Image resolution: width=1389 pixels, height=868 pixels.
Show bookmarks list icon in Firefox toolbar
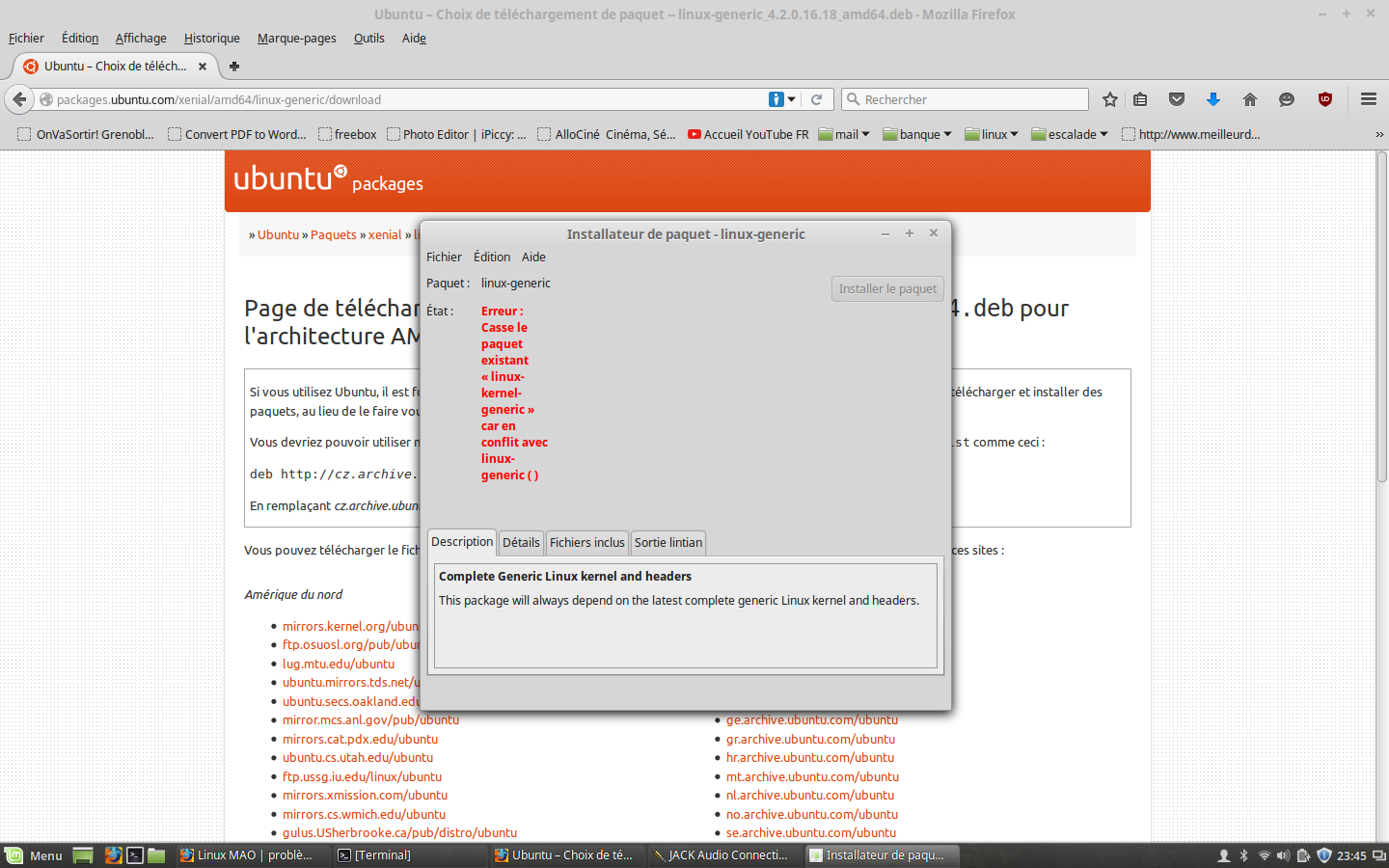1140,99
